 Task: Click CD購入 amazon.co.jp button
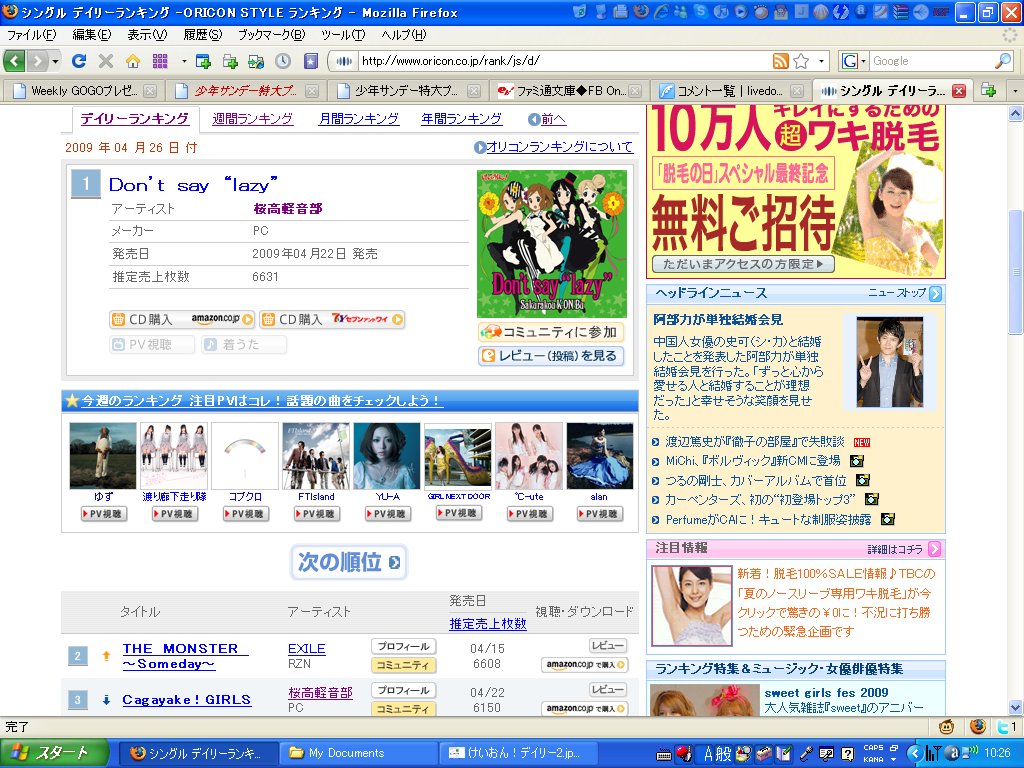(x=182, y=319)
